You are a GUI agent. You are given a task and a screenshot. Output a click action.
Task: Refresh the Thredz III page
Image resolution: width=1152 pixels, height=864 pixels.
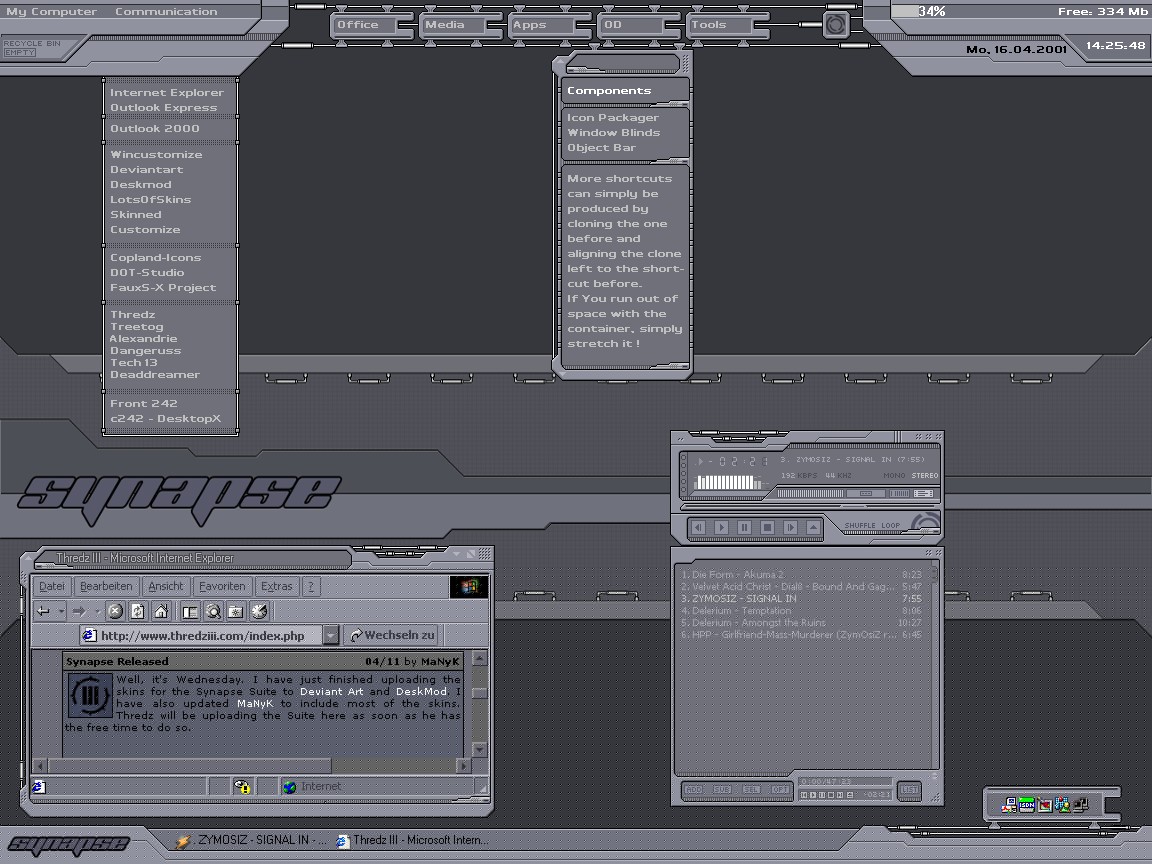[x=138, y=611]
